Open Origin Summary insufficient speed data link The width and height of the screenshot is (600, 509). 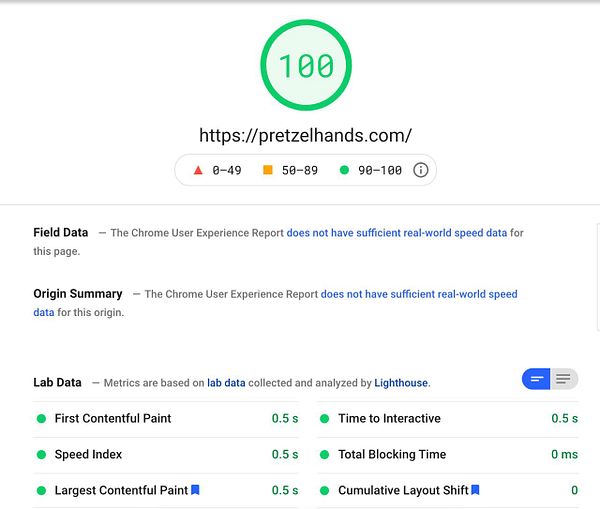click(x=418, y=294)
